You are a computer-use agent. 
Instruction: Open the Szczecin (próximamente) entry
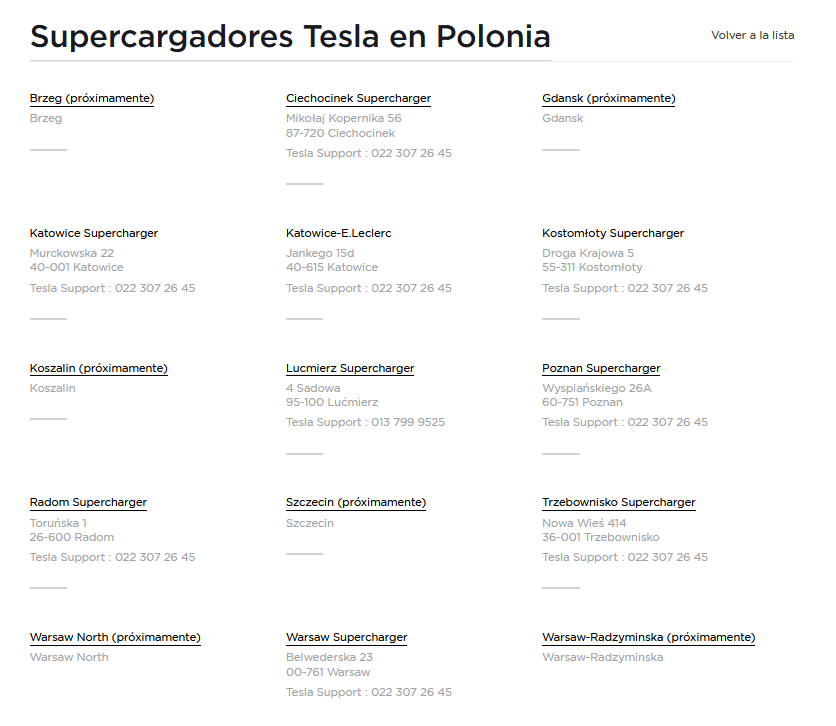click(x=356, y=502)
